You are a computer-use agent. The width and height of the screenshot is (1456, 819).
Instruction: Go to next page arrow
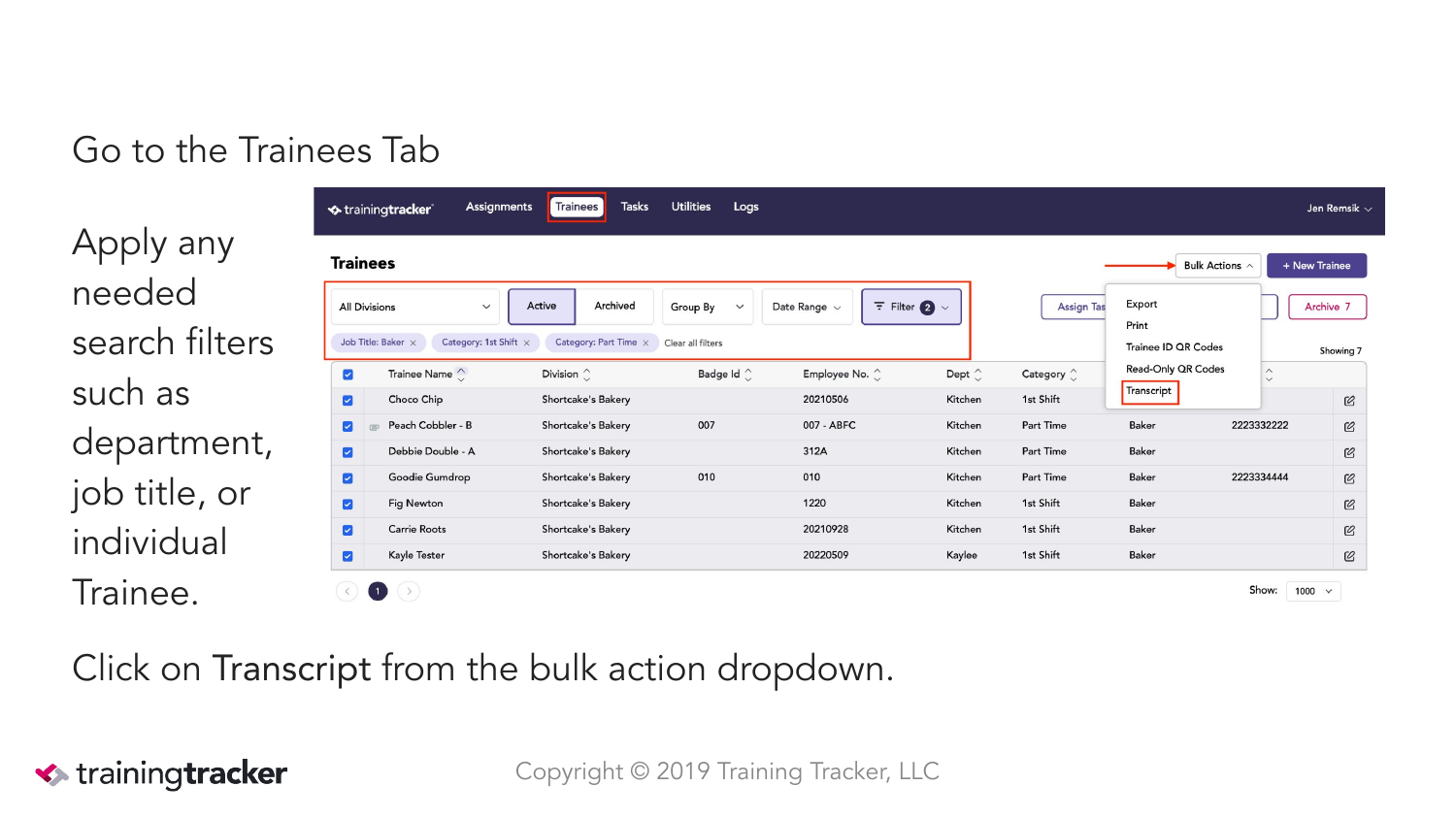coord(410,591)
